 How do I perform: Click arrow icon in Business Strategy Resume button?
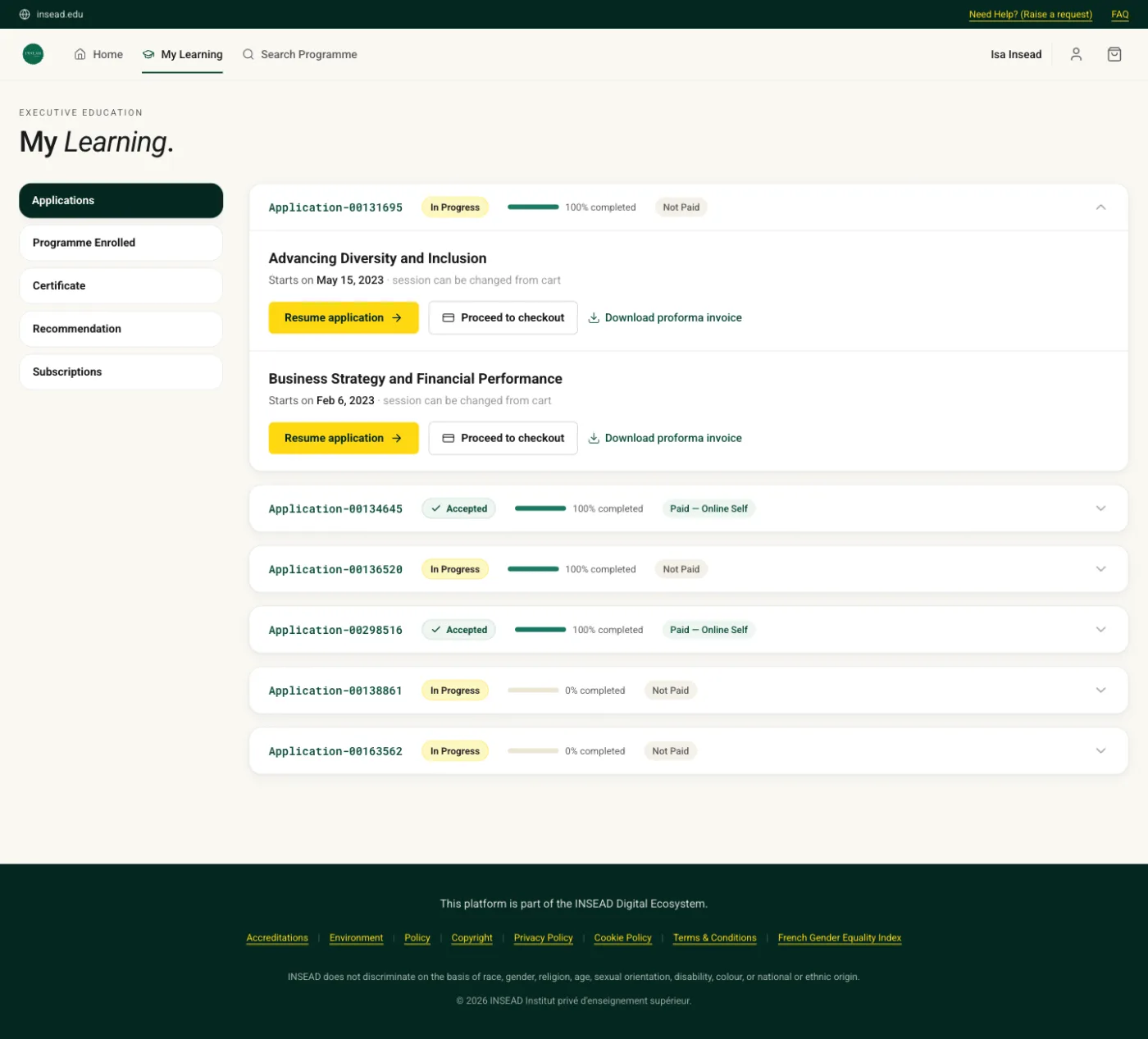click(x=397, y=438)
